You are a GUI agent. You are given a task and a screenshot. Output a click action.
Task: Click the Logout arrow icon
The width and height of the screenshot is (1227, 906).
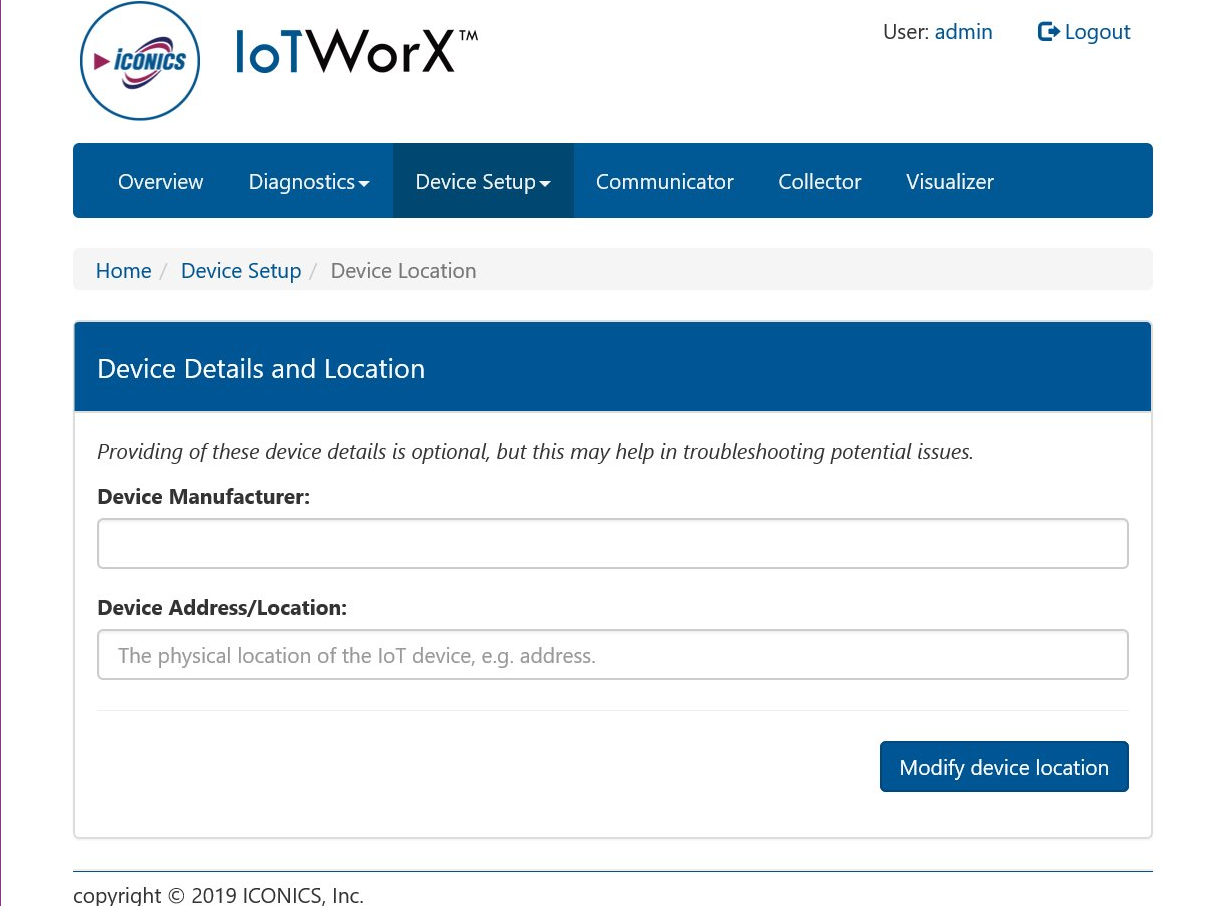(1048, 32)
